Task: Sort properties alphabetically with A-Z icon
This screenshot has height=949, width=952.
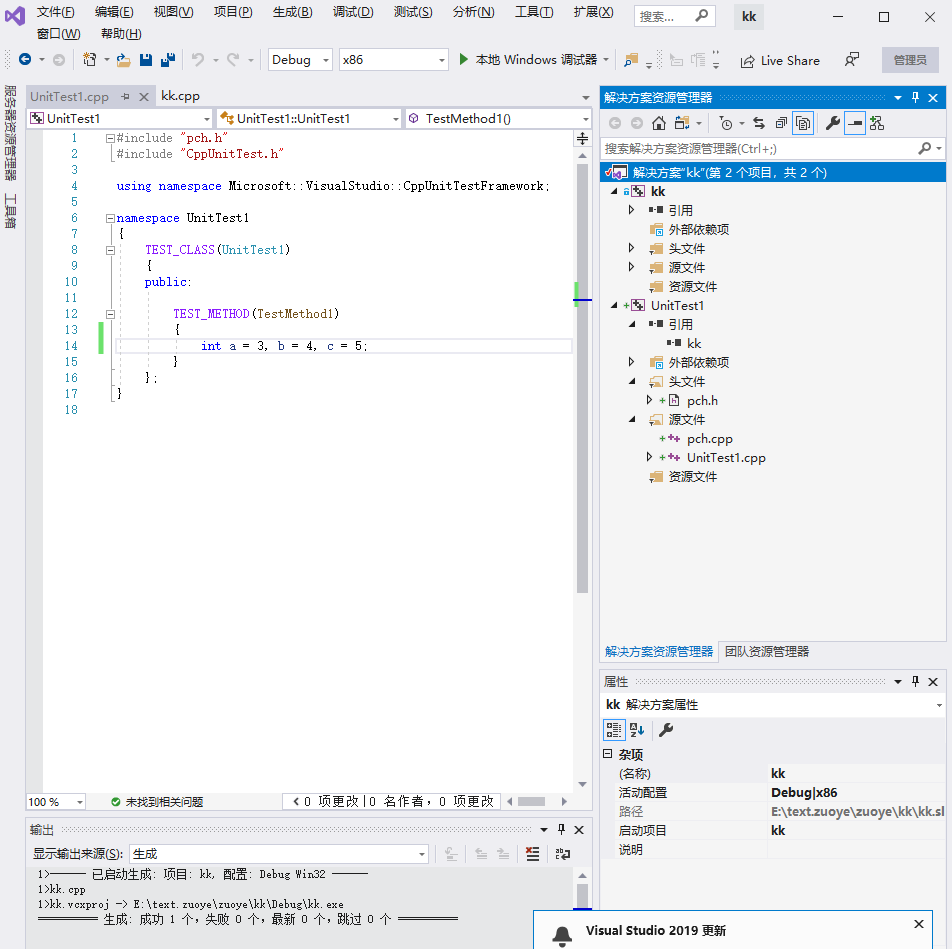Action: (637, 730)
